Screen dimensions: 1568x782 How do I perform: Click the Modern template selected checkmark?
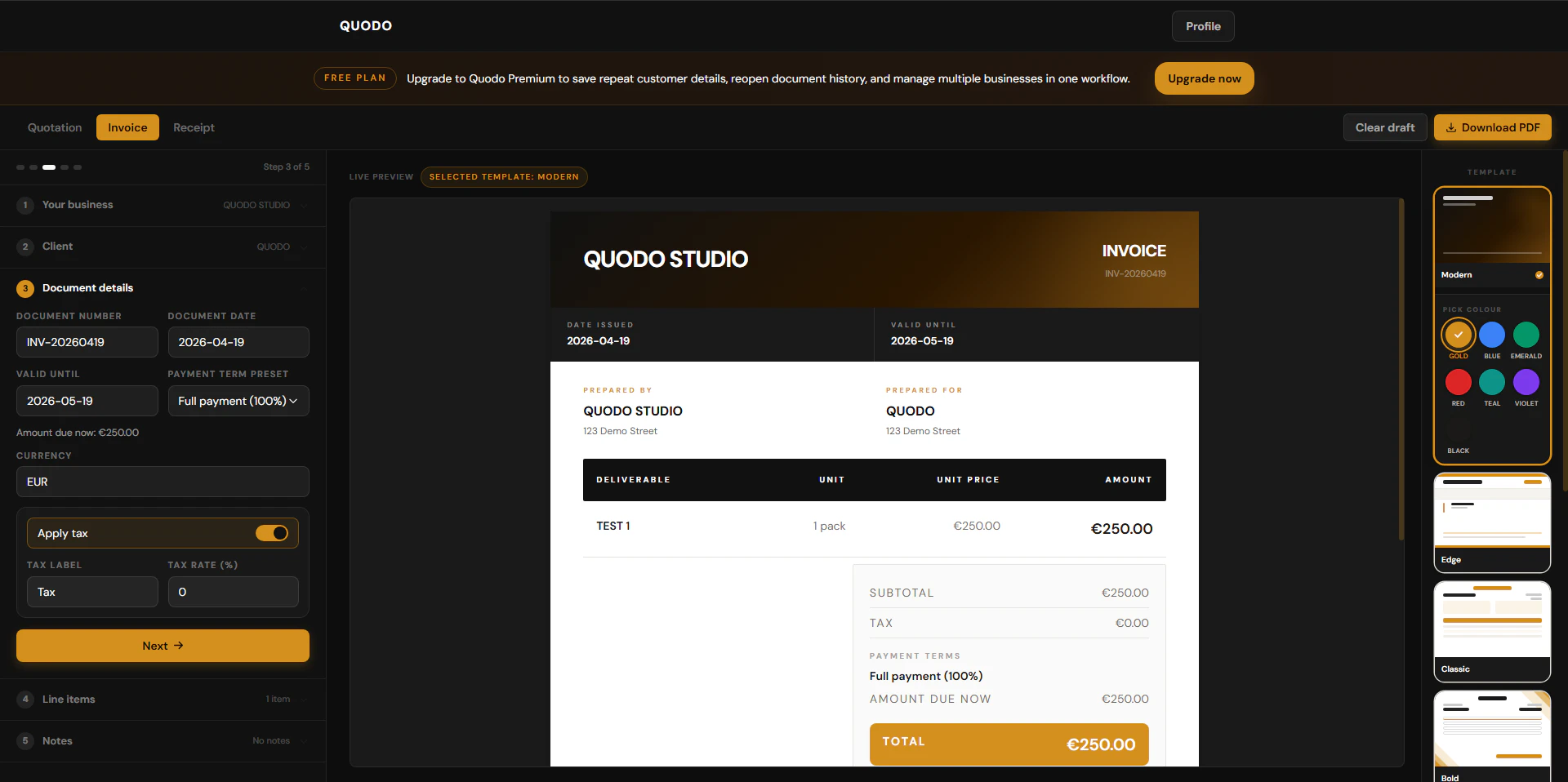1539,275
